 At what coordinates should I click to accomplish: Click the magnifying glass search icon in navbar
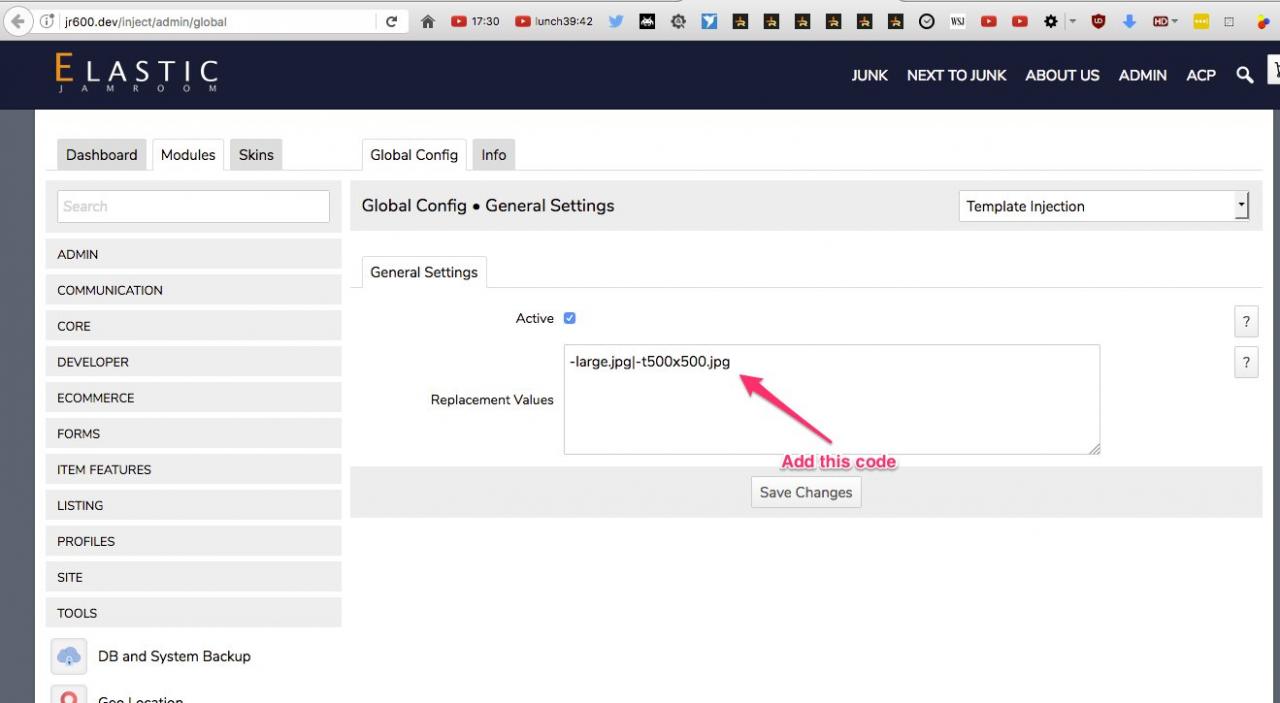(1244, 75)
